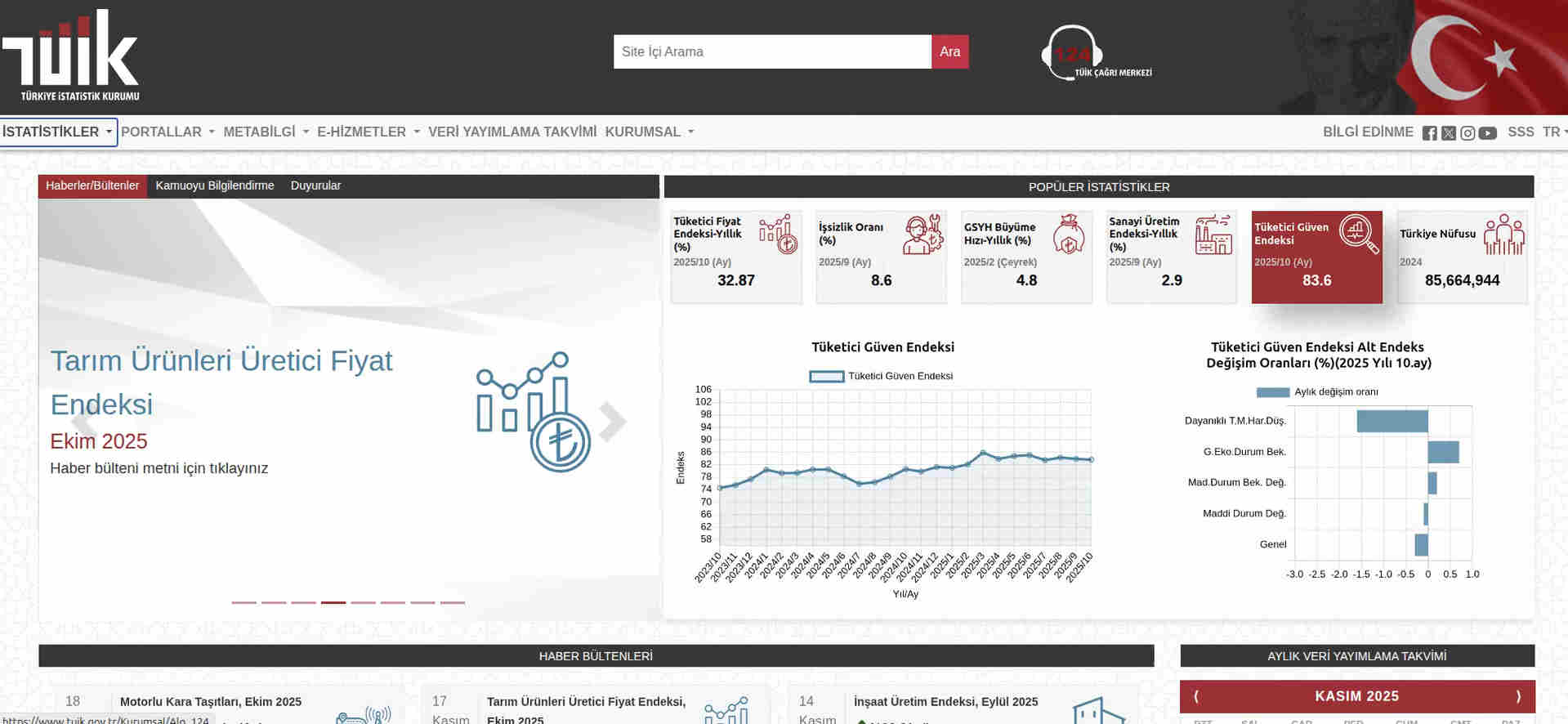Open TÜİK X (Twitter) icon
The image size is (1568, 724).
pos(1449,133)
